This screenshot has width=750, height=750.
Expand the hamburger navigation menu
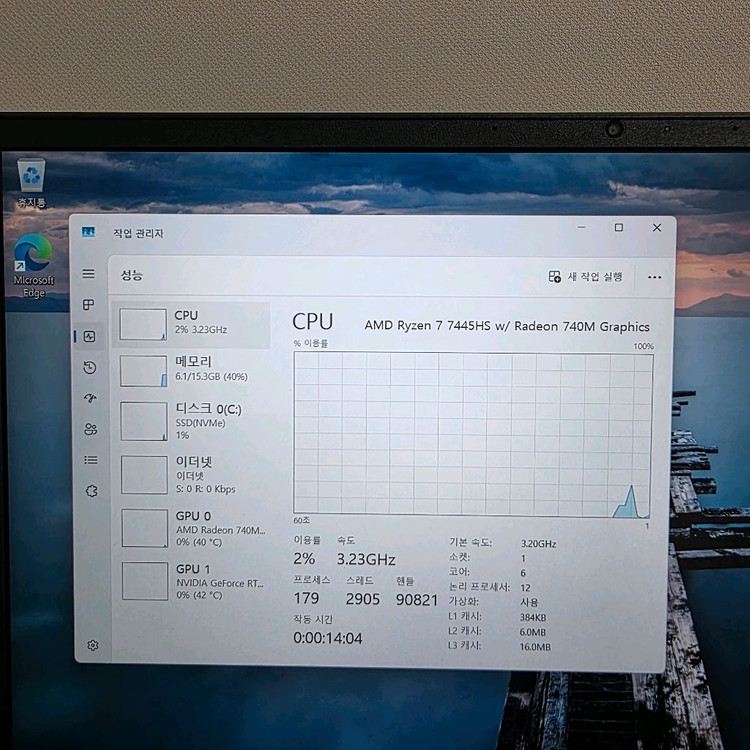click(x=89, y=274)
